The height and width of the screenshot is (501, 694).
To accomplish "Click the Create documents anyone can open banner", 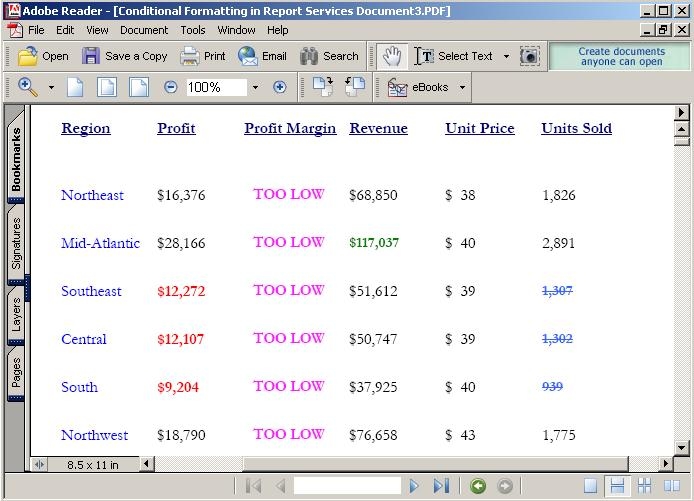I will pyautogui.click(x=620, y=56).
